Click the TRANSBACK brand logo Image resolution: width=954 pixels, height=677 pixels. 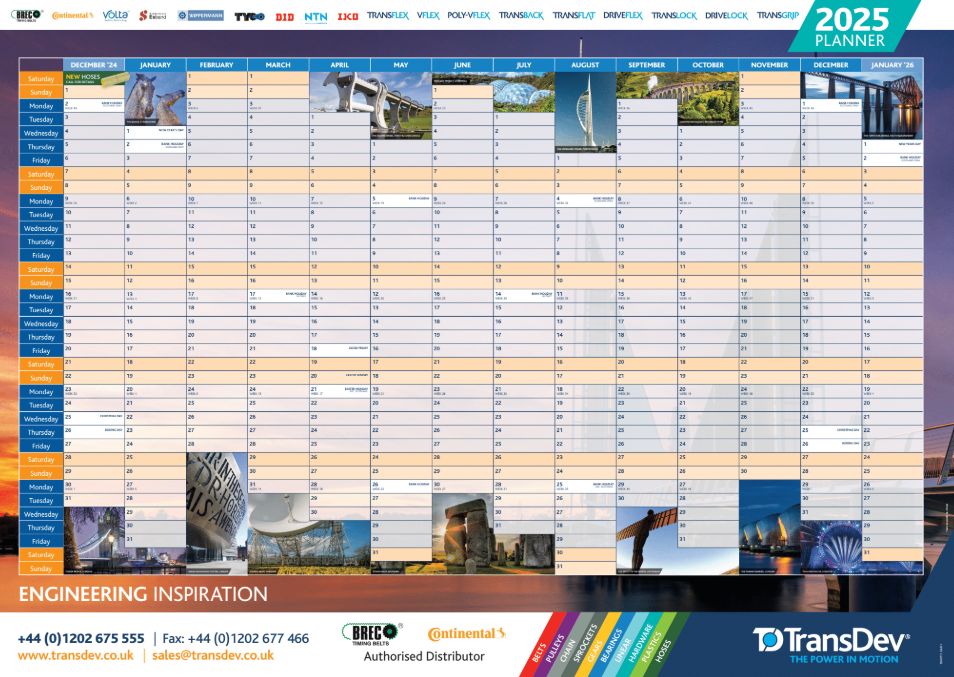[521, 15]
